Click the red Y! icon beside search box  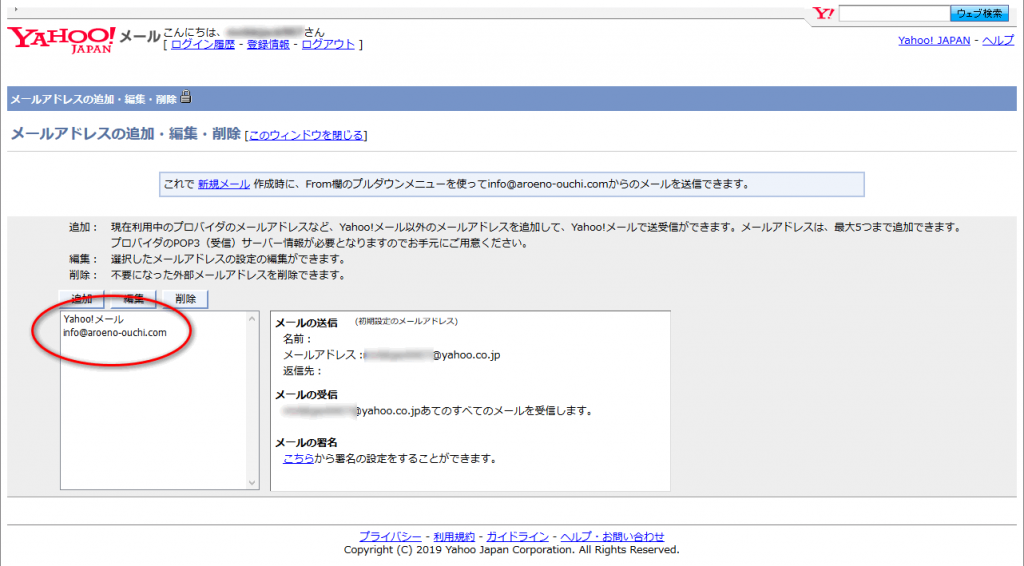pos(824,13)
